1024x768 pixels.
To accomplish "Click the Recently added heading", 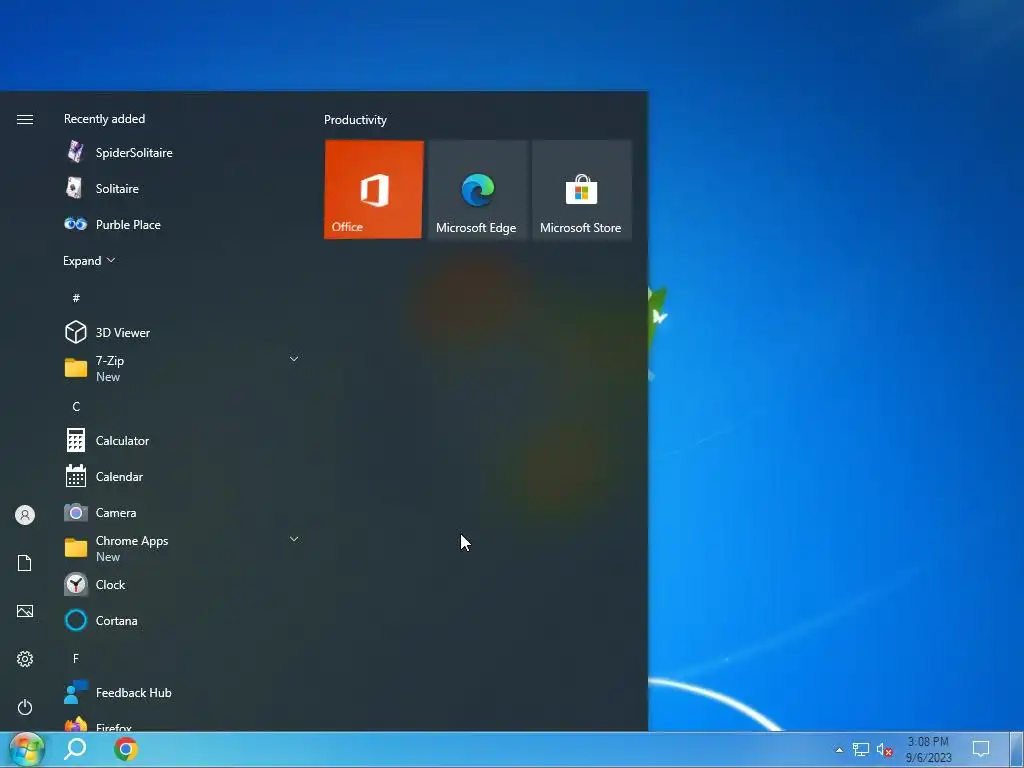I will tap(104, 119).
